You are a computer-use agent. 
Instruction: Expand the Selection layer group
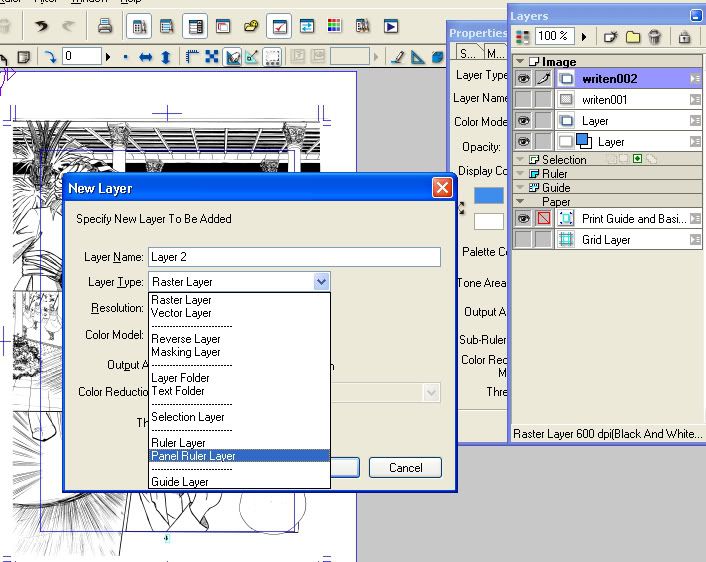520,159
